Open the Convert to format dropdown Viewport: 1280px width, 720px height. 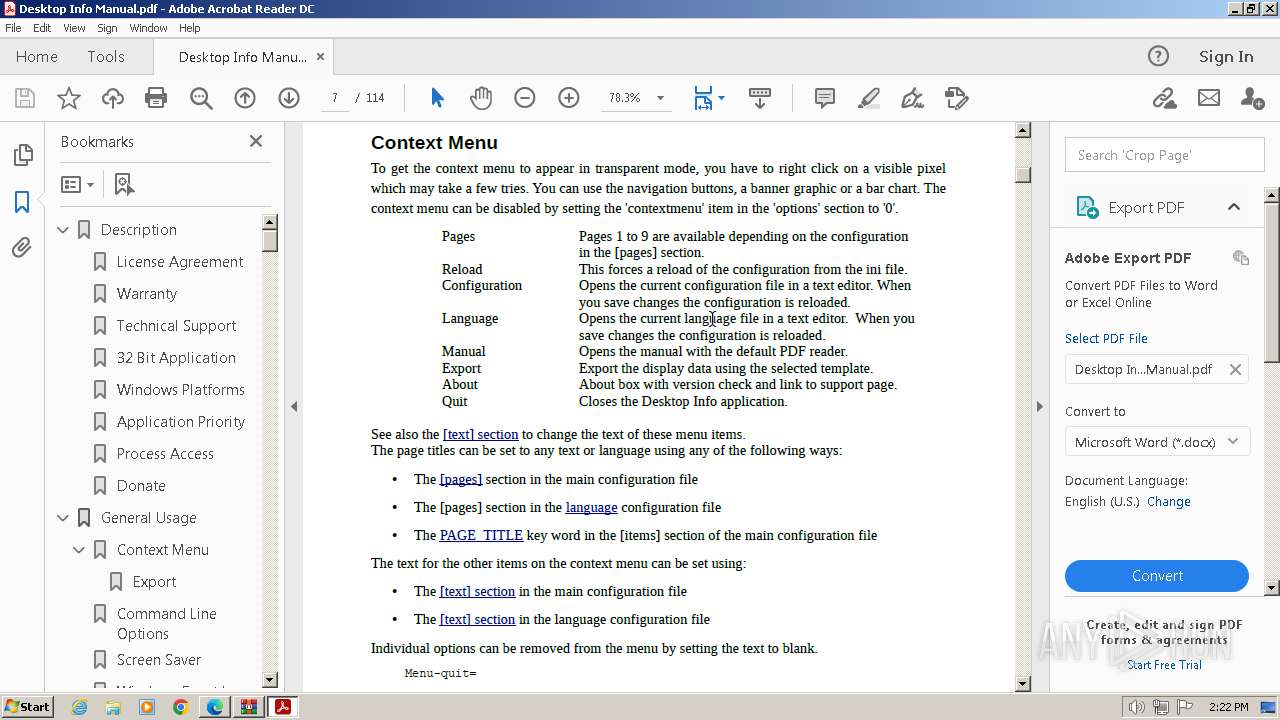click(1157, 442)
